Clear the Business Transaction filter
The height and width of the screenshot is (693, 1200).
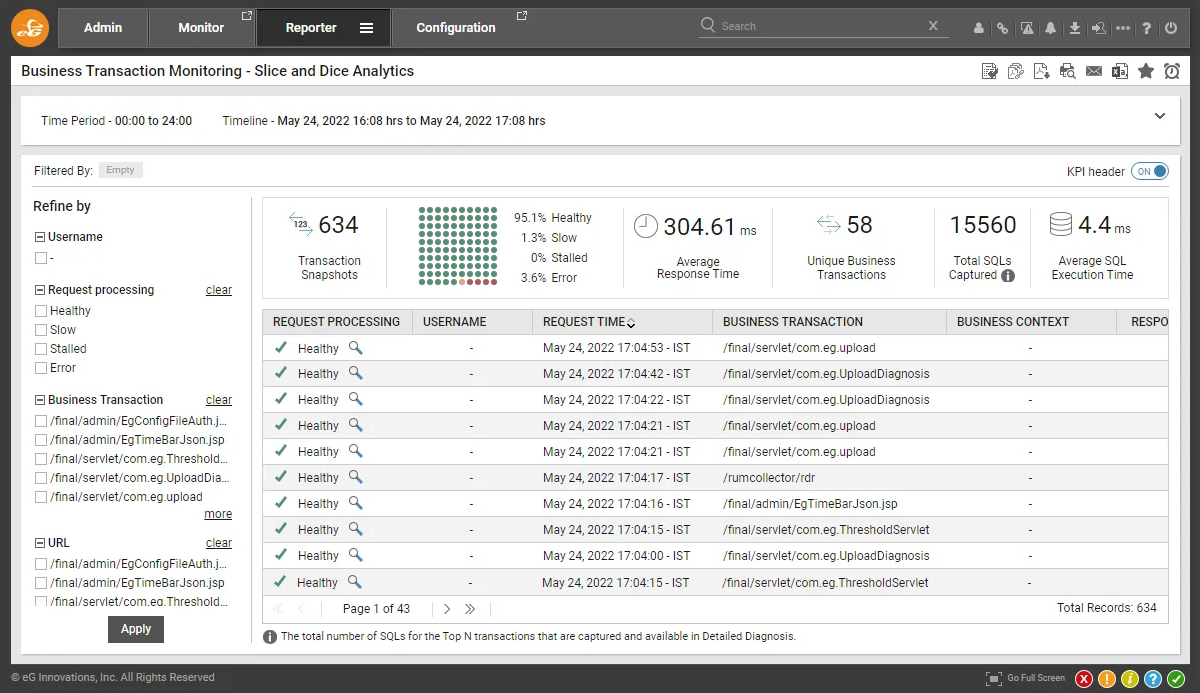tap(219, 400)
